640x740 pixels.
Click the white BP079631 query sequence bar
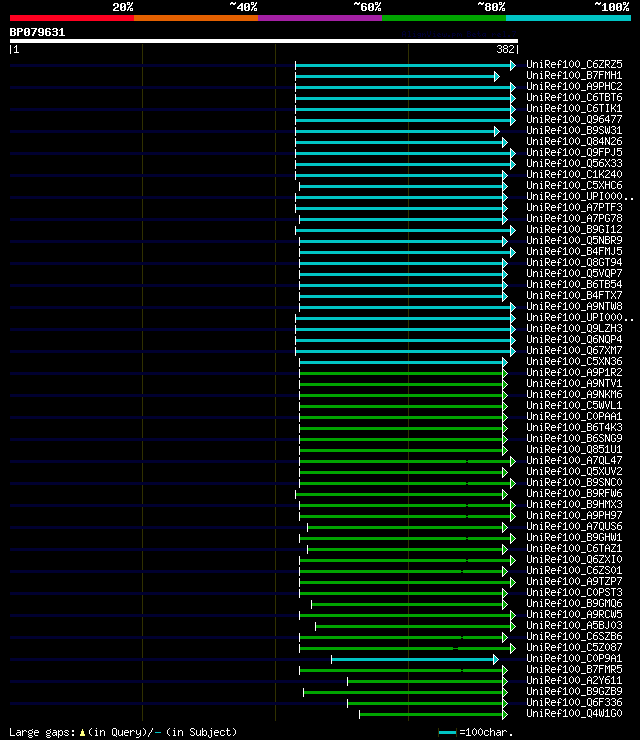pos(264,41)
